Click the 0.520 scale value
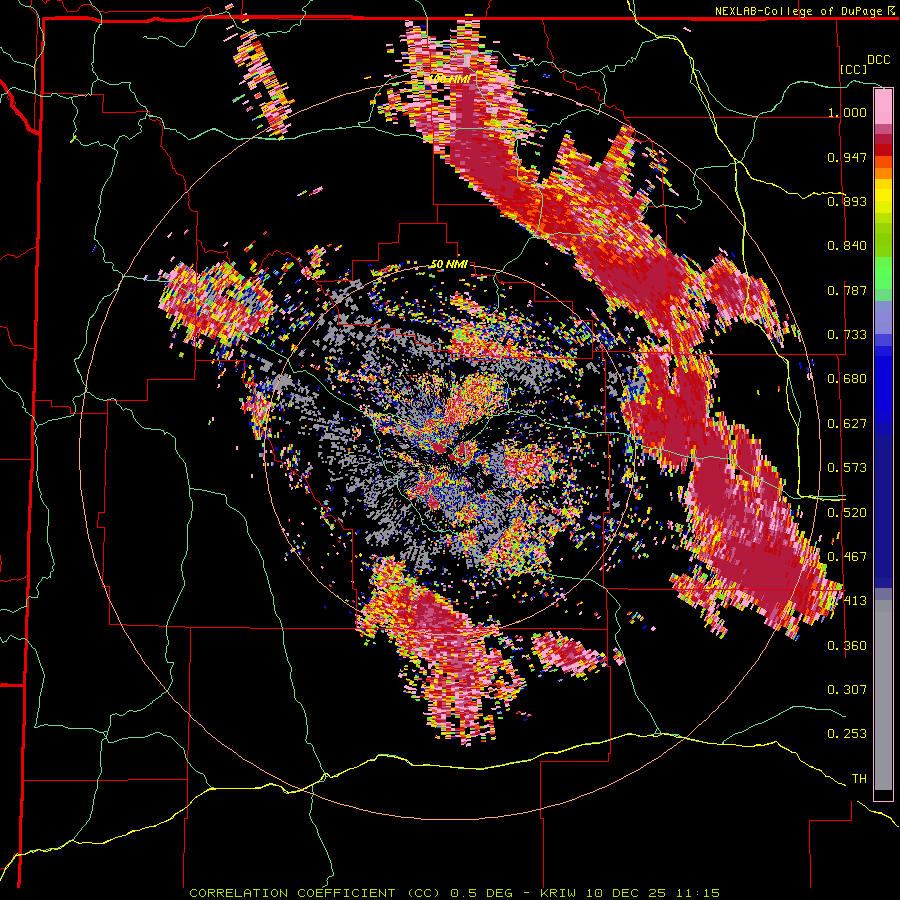This screenshot has height=900, width=900. pyautogui.click(x=847, y=513)
